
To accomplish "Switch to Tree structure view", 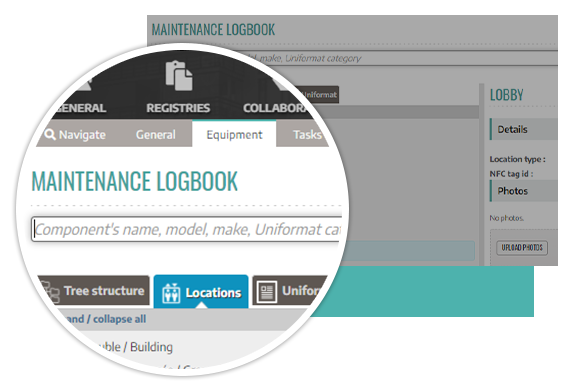I will tap(95, 290).
